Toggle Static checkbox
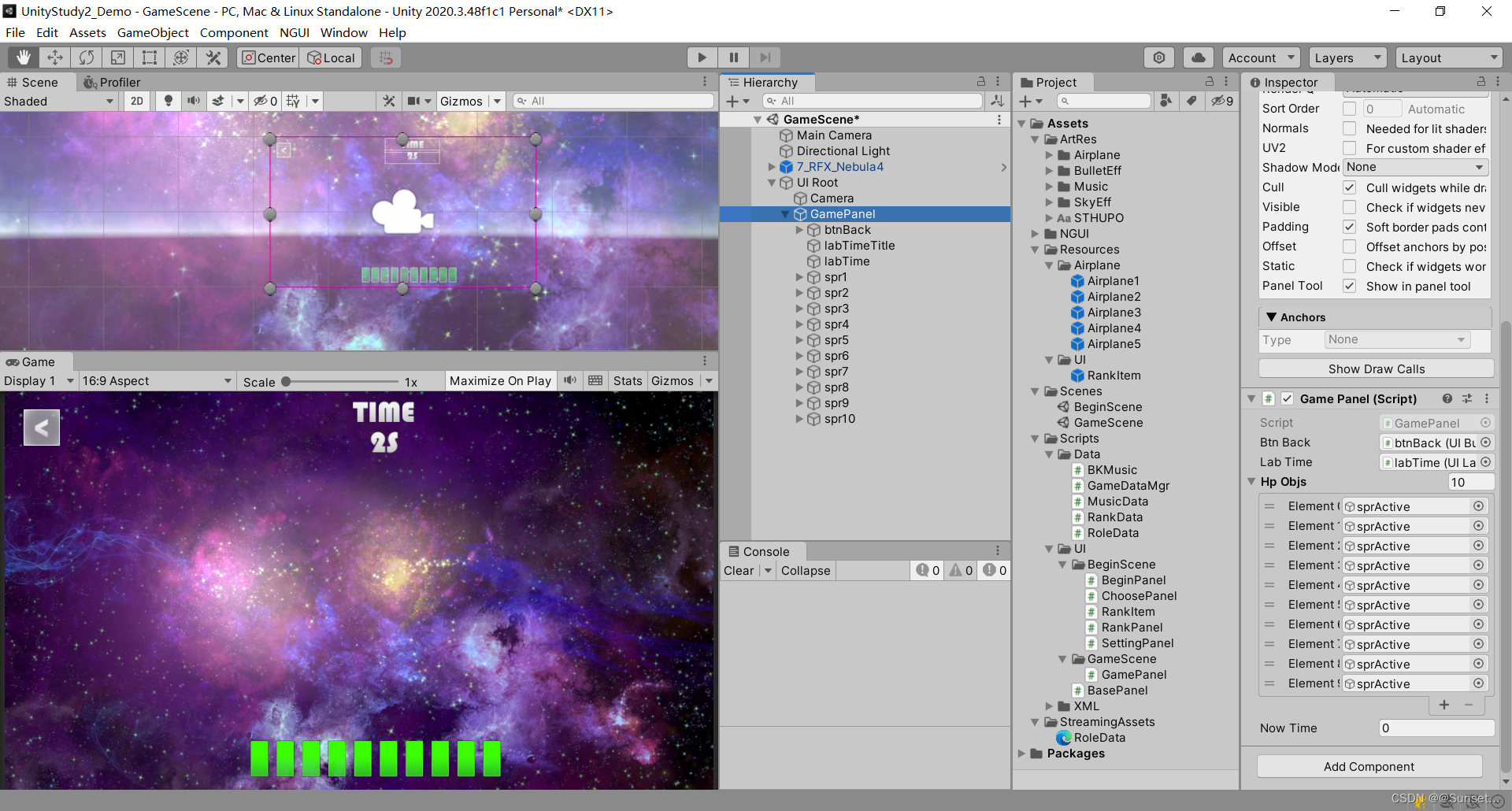 pos(1349,266)
